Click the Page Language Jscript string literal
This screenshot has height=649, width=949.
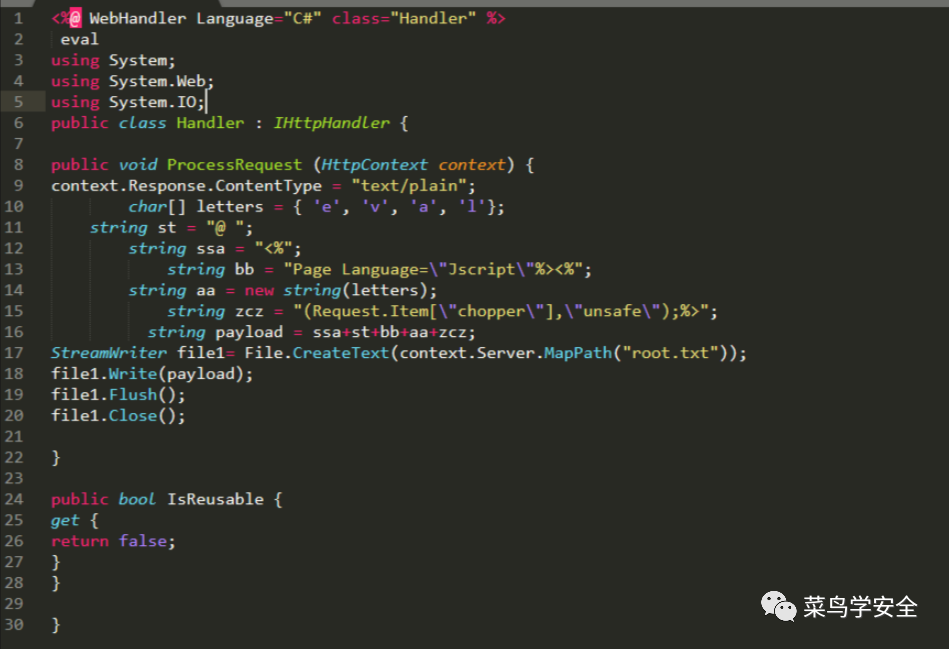[x=433, y=269]
